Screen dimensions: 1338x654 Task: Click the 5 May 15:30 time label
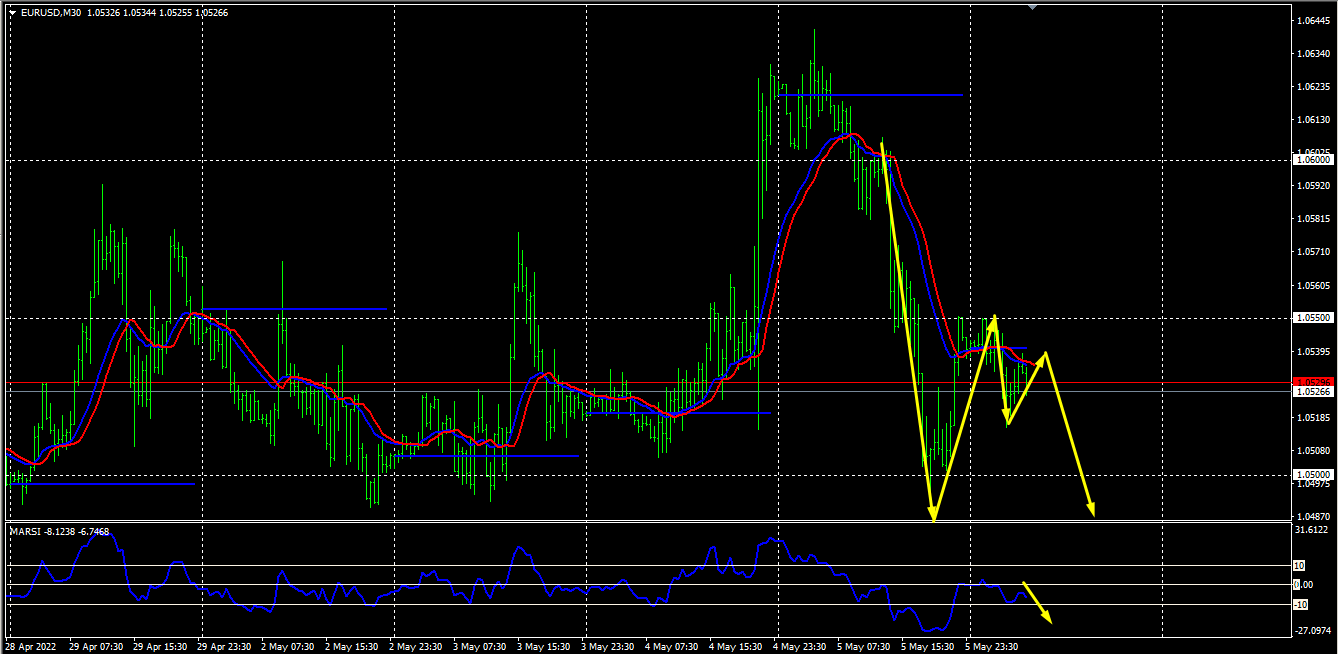pos(926,647)
